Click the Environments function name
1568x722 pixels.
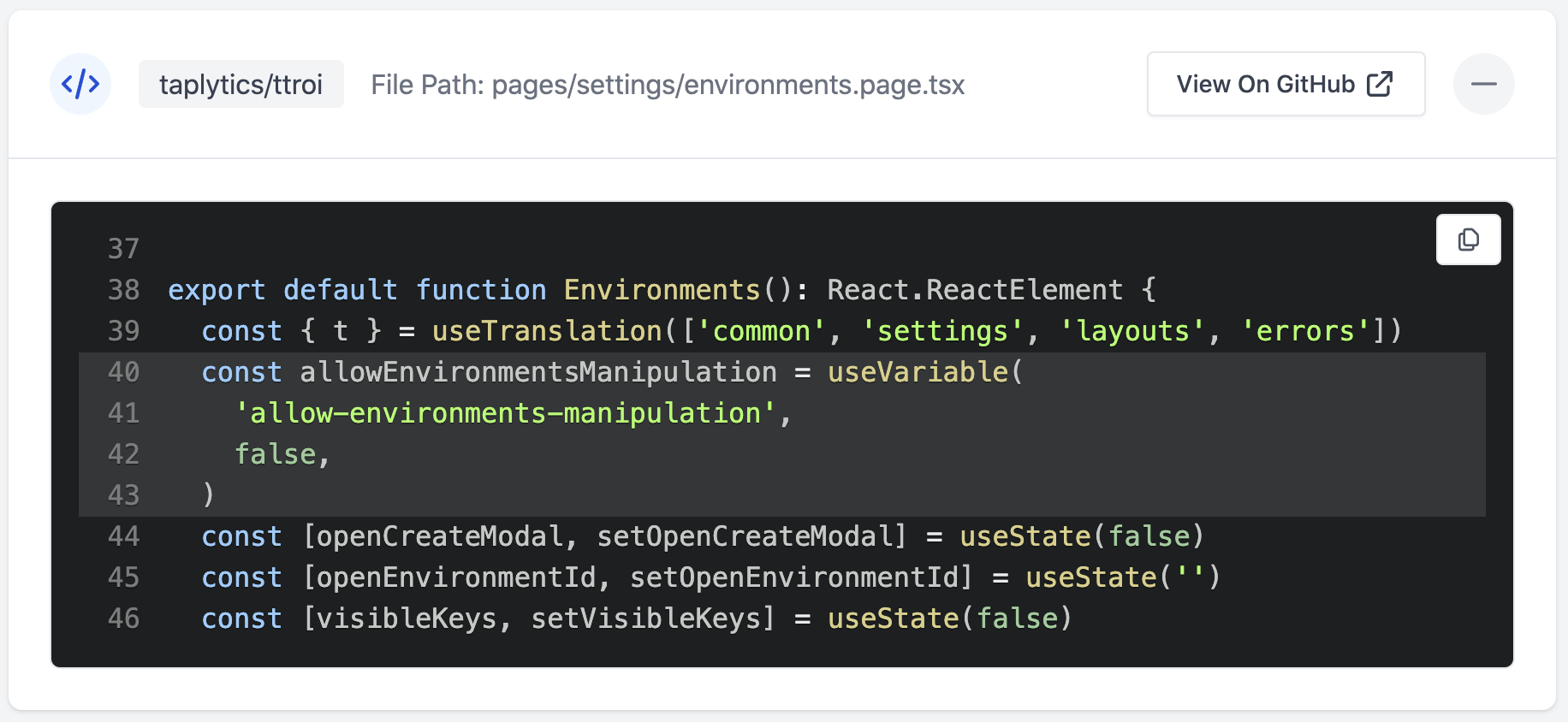click(x=662, y=290)
